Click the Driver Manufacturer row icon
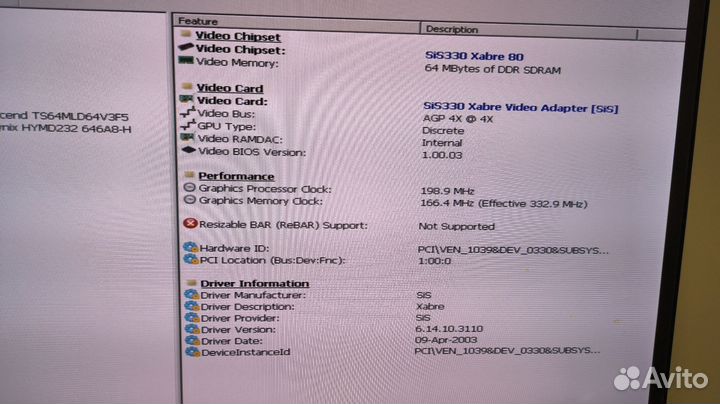The height and width of the screenshot is (404, 720). click(191, 296)
